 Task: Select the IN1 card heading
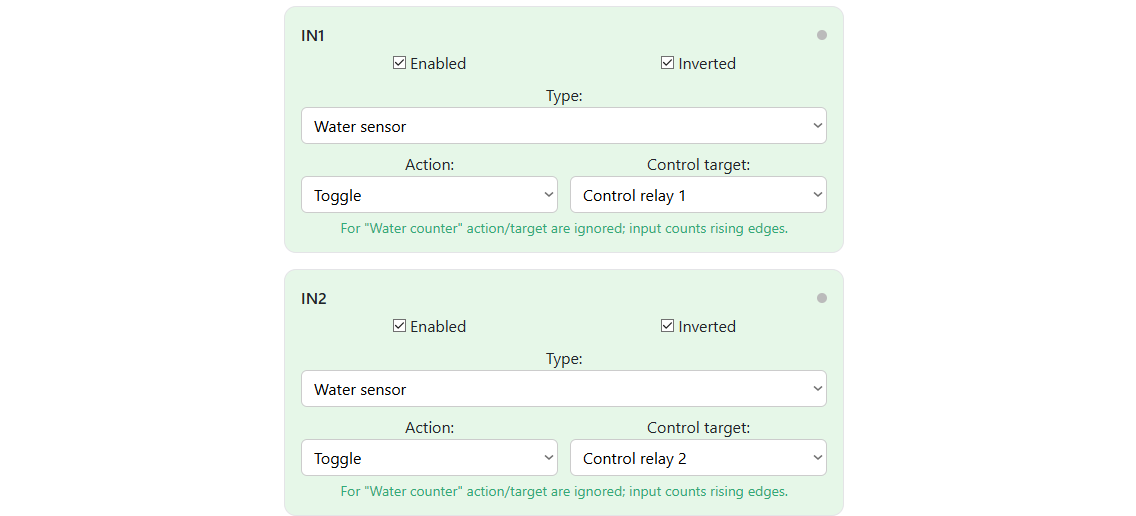point(313,36)
